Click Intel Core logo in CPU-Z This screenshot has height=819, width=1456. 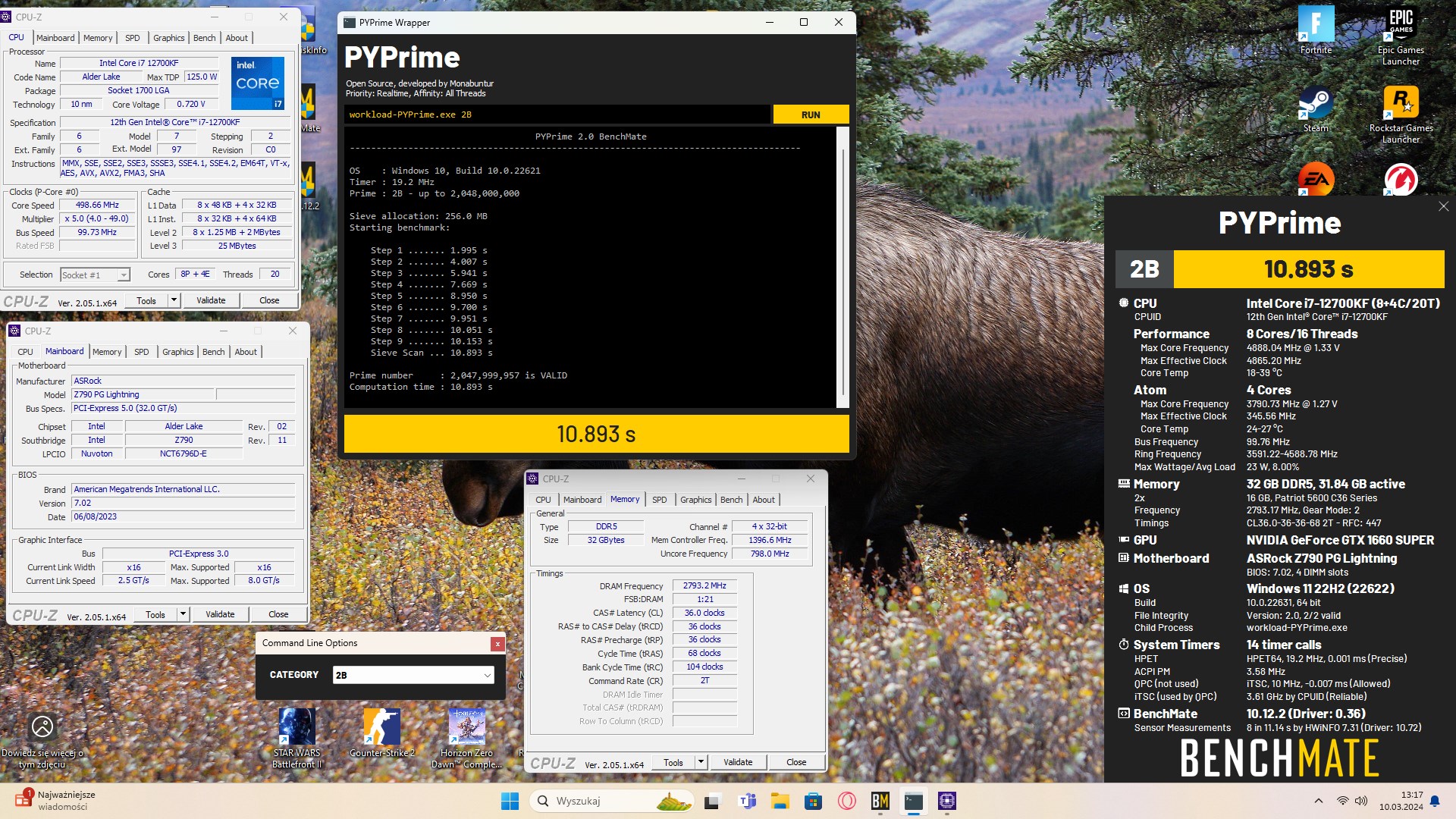pyautogui.click(x=258, y=83)
